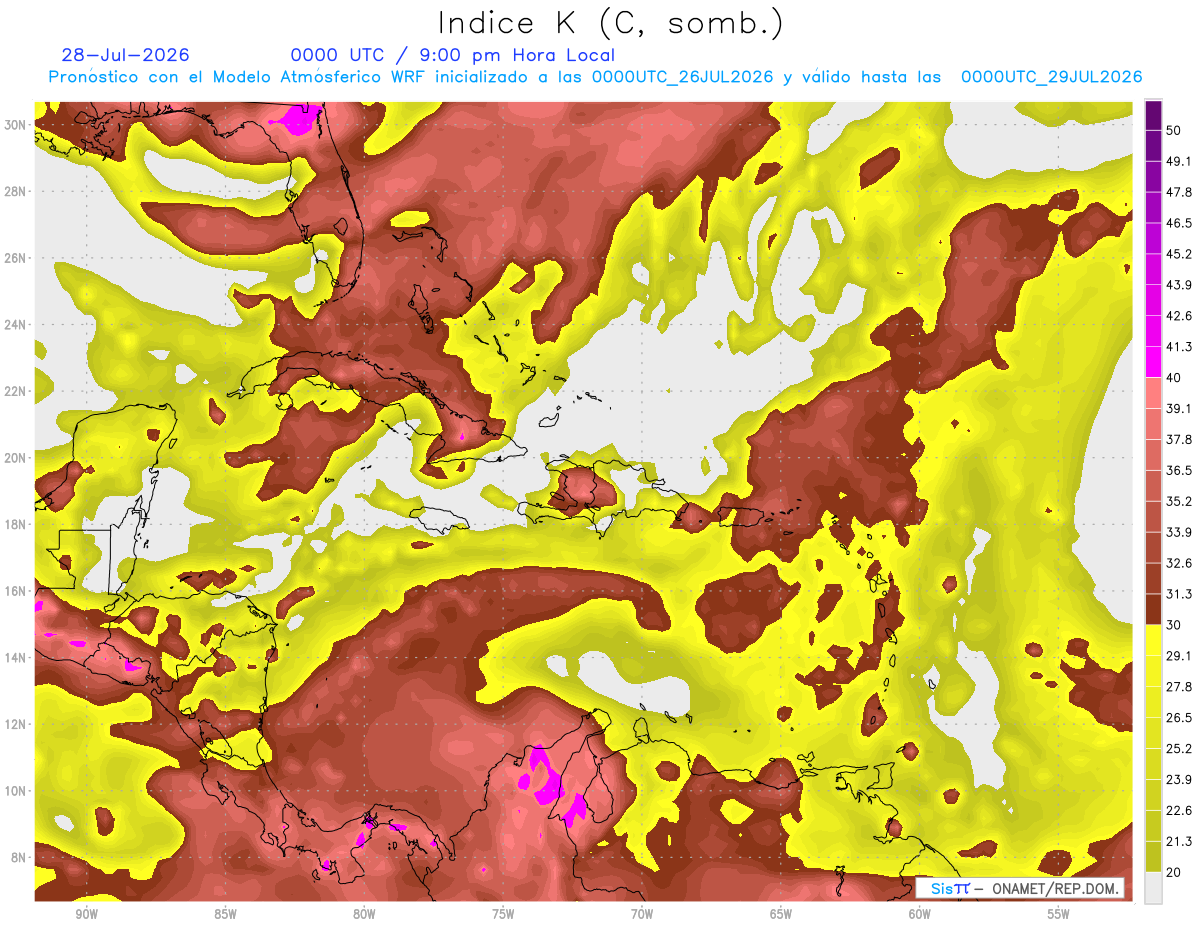Image resolution: width=1200 pixels, height=927 pixels.
Task: Click the legend value 46.5
Action: (x=1179, y=223)
